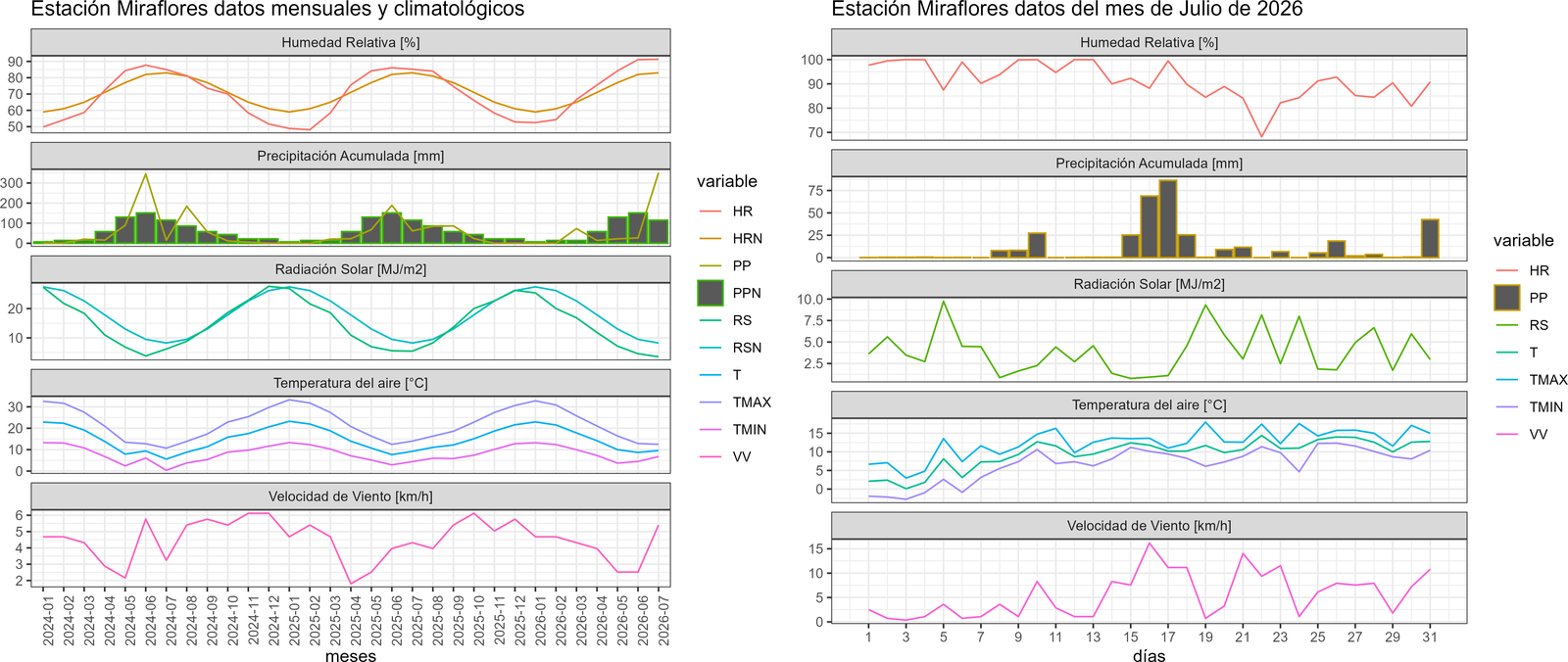
Task: Click the 'Radiación Solar [MJ/m2]' strip in July daily chart
Action: pos(1150,284)
